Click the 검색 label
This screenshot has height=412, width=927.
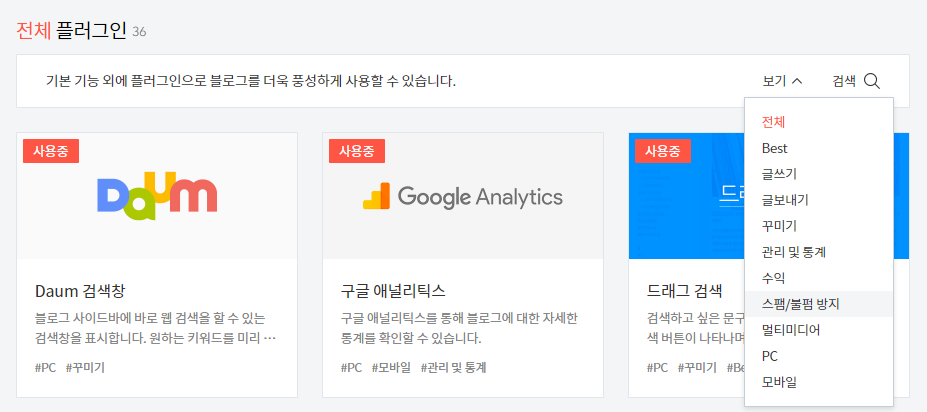pos(844,81)
